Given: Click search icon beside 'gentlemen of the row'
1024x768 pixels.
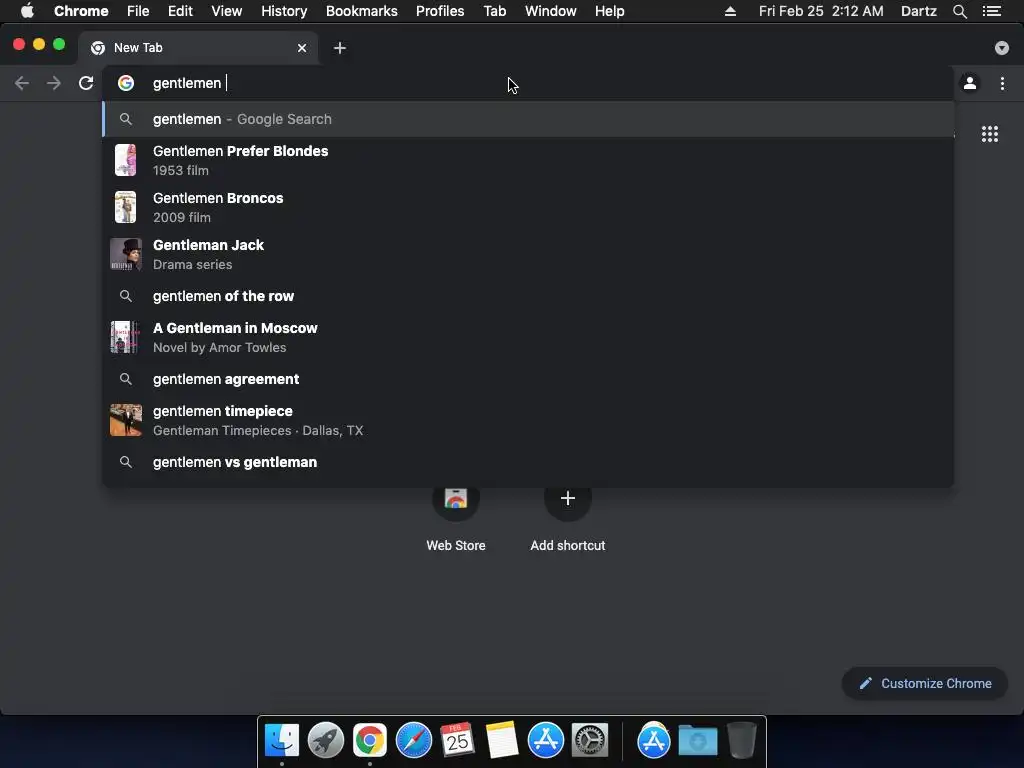Looking at the screenshot, I should click(125, 296).
